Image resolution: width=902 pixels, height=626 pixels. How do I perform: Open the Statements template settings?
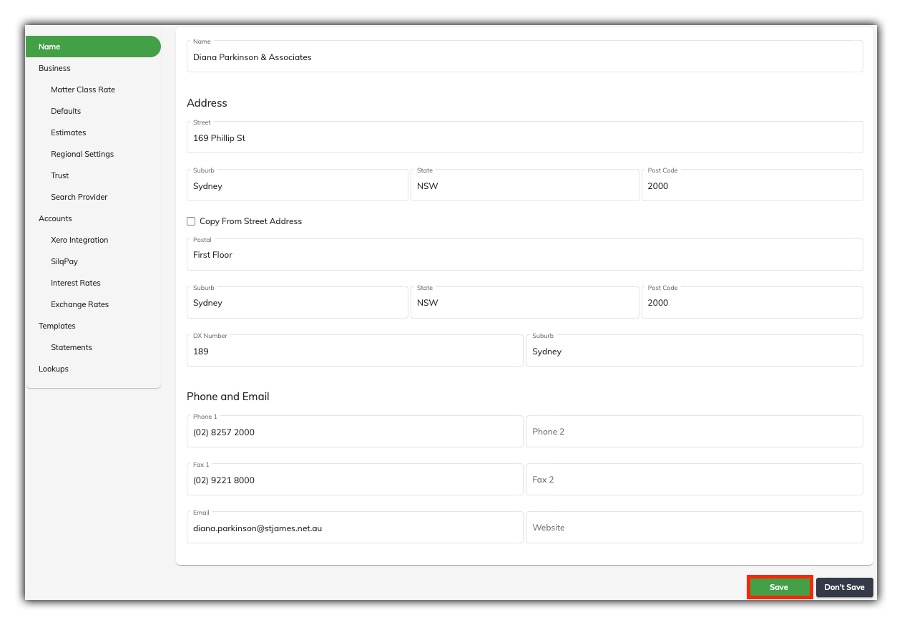click(73, 347)
